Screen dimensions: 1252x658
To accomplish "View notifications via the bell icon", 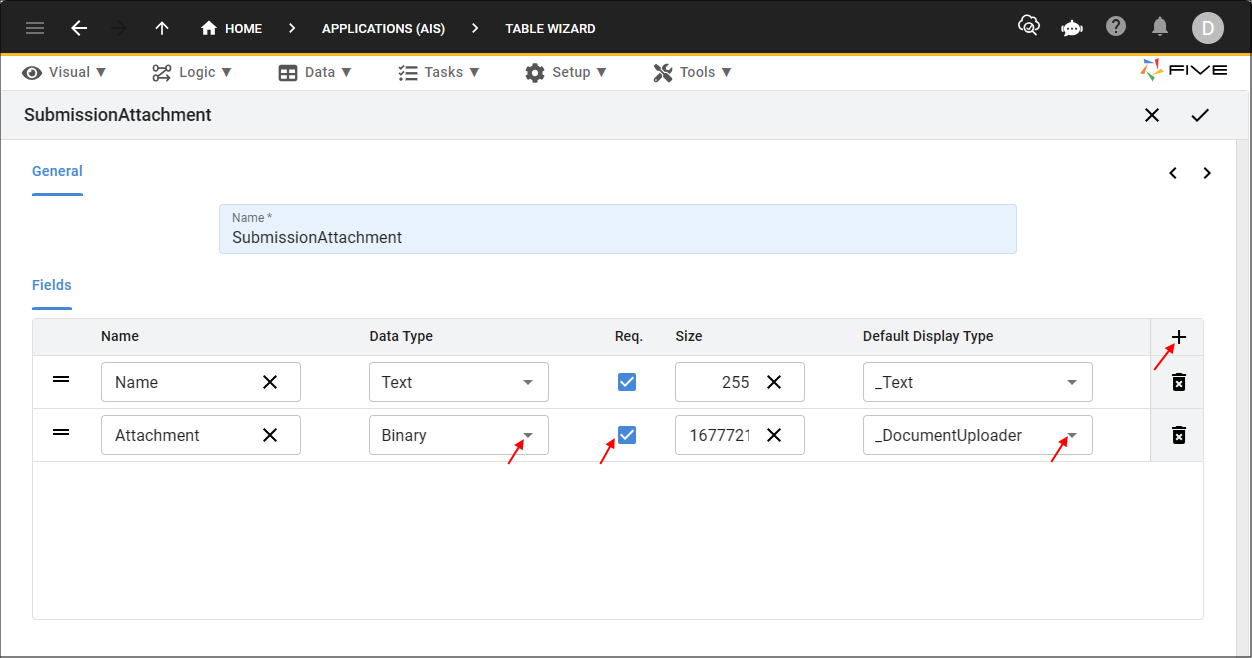I will pyautogui.click(x=1160, y=26).
